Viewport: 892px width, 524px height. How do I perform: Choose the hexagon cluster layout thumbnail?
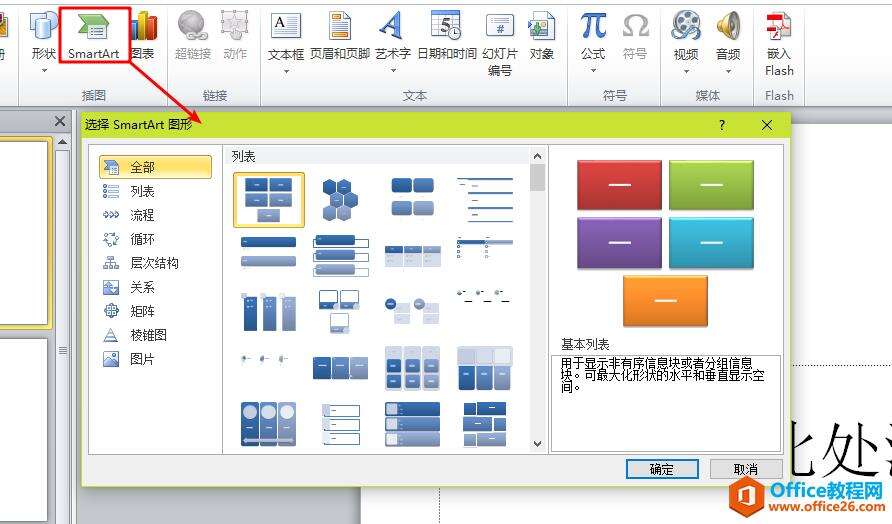pos(340,200)
